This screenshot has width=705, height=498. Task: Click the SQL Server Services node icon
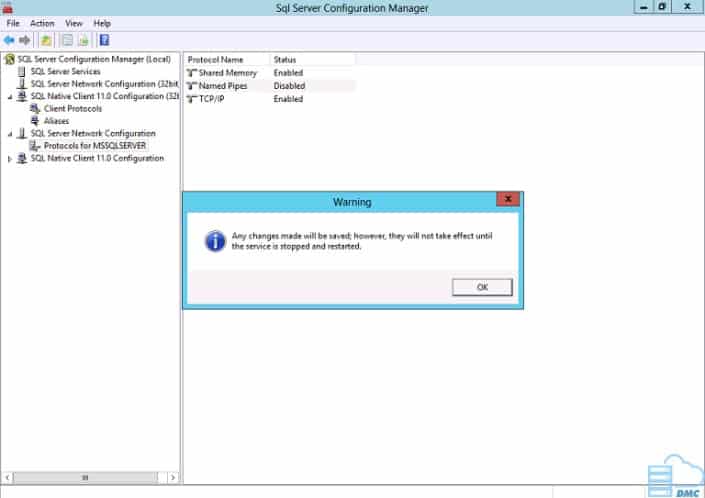coord(22,71)
